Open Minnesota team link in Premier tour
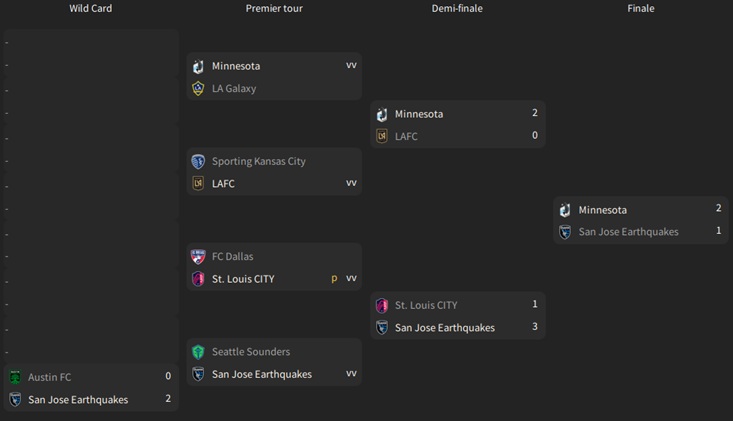The height and width of the screenshot is (421, 733). 236,66
